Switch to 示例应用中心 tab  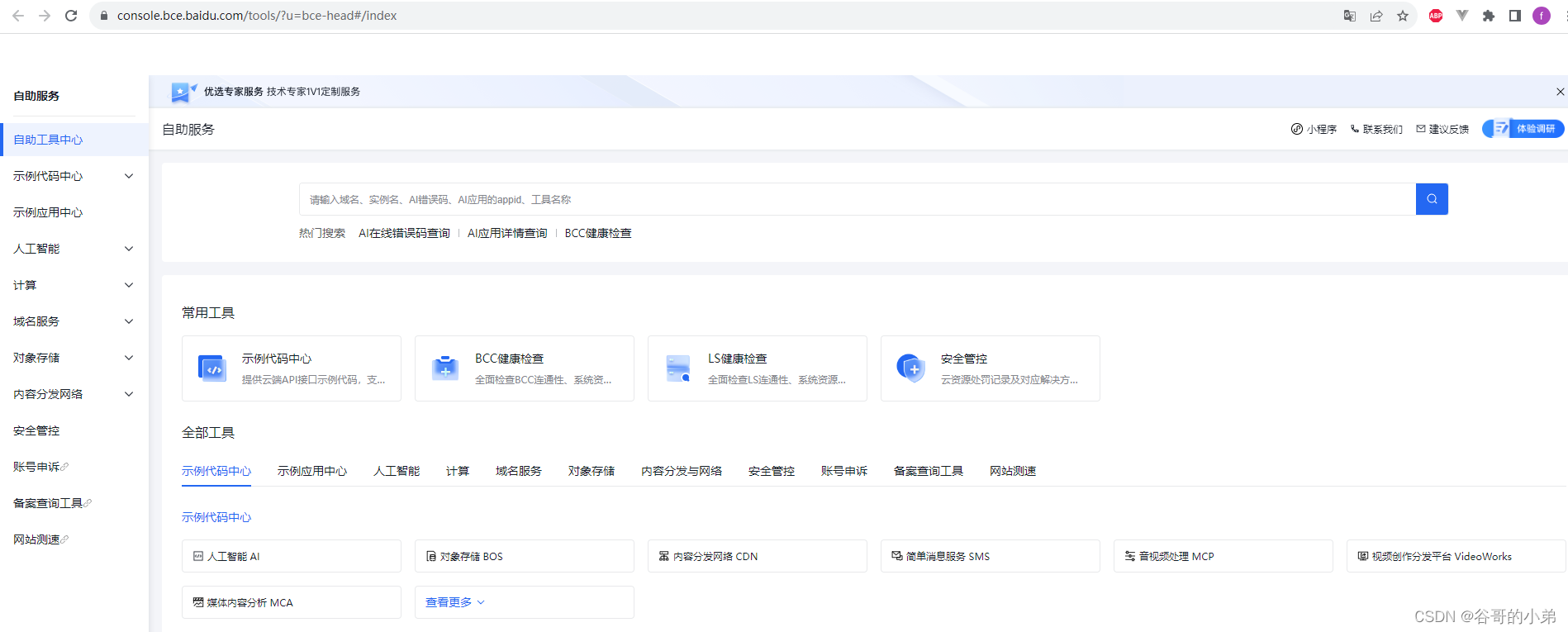tap(312, 471)
